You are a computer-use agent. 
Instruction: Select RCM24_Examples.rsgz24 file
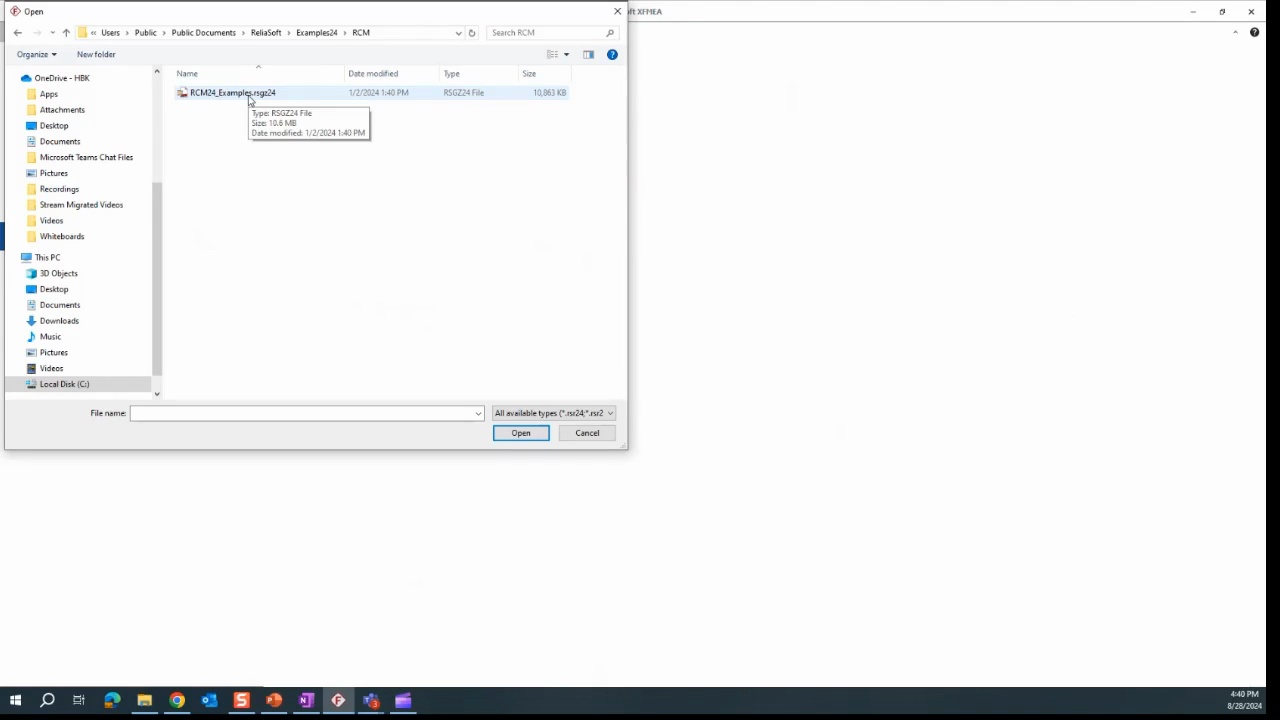coord(232,93)
